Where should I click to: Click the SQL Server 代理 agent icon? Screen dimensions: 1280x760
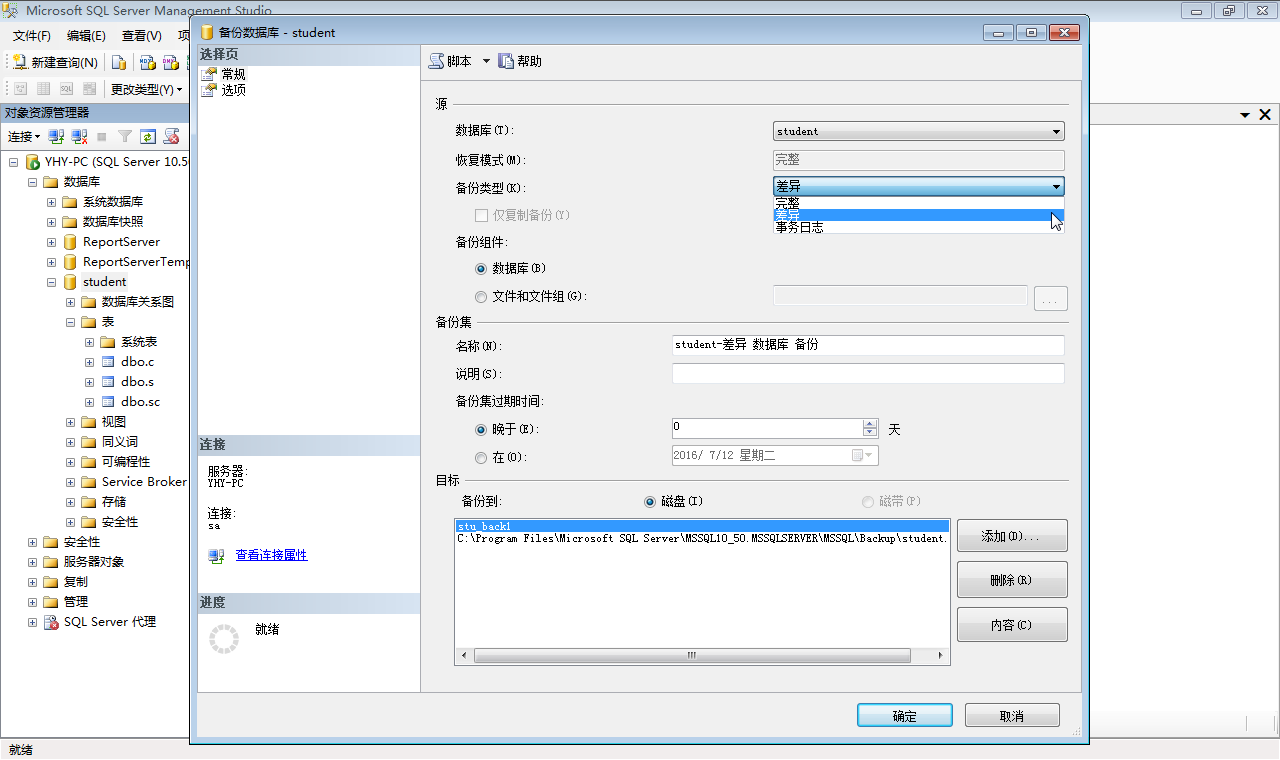pos(51,622)
